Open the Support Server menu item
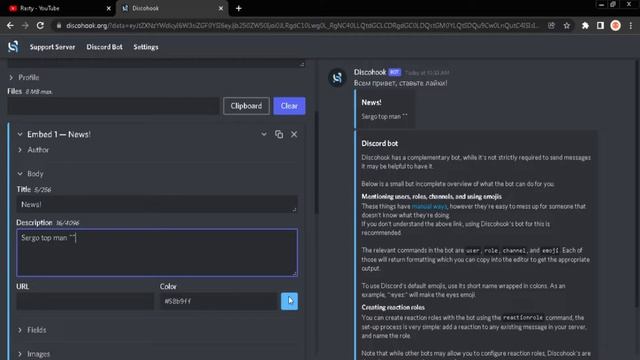 pos(52,47)
